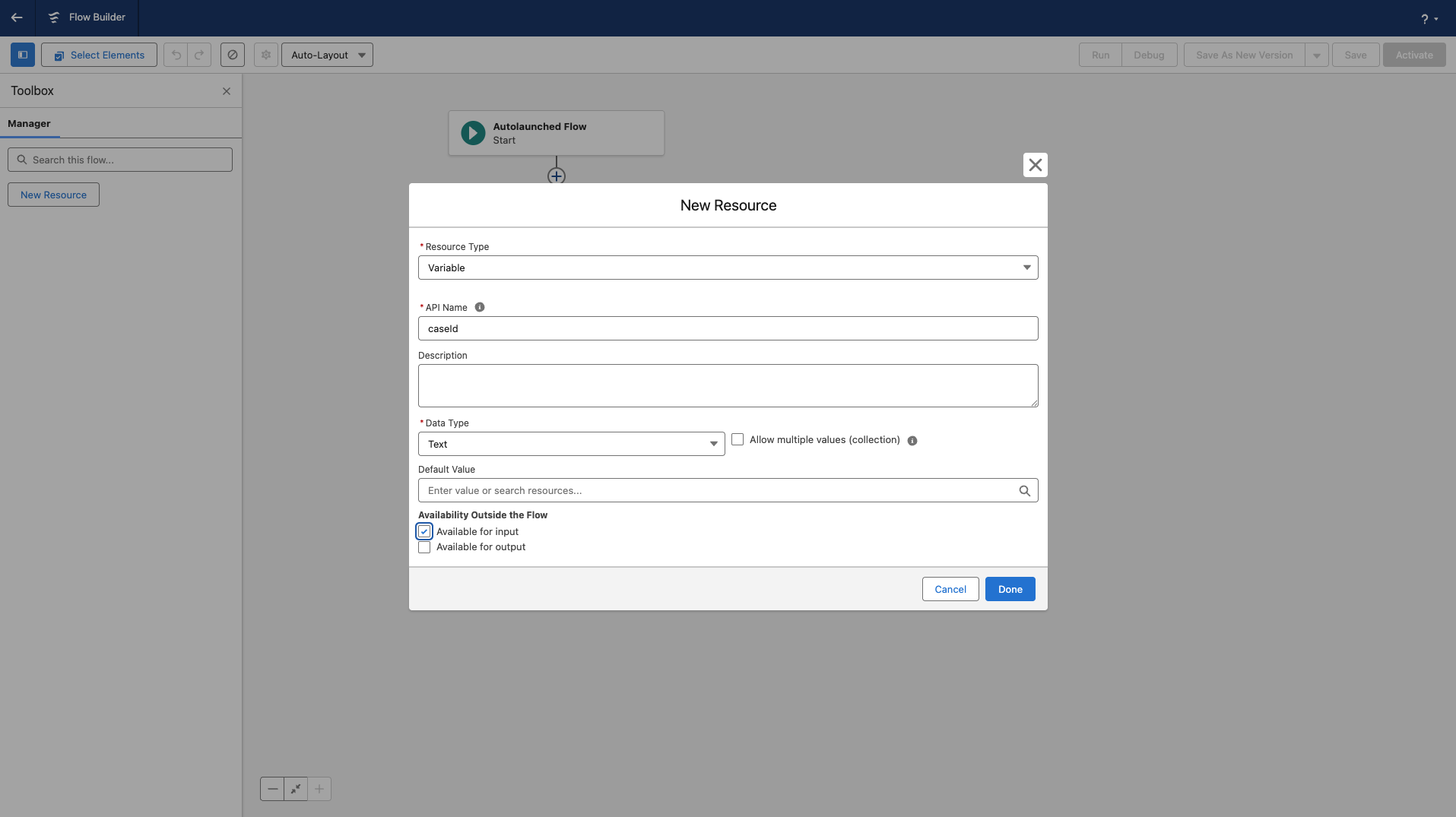The height and width of the screenshot is (817, 1456).
Task: Uncheck Available for input checkbox
Action: (424, 531)
